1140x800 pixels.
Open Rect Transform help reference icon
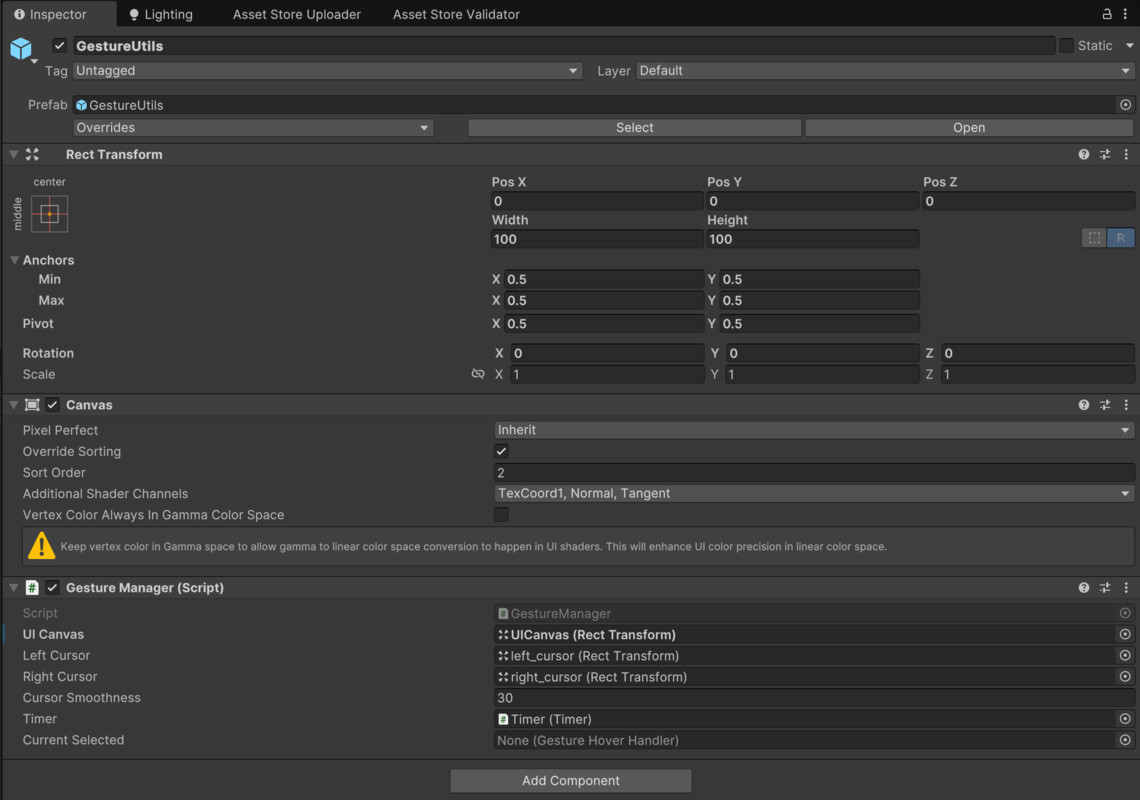tap(1084, 155)
